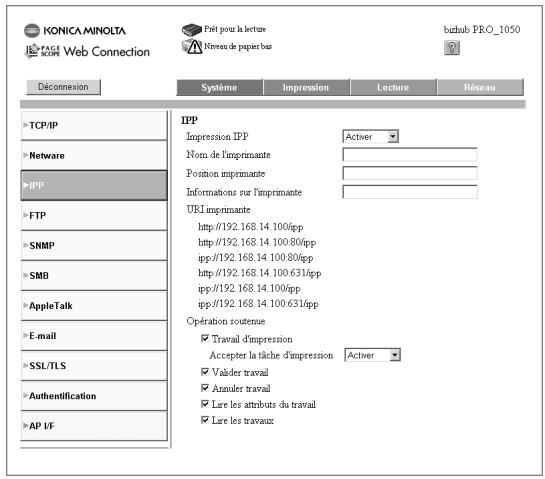Open Authentification settings in sidebar
The width and height of the screenshot is (545, 479).
(94, 396)
